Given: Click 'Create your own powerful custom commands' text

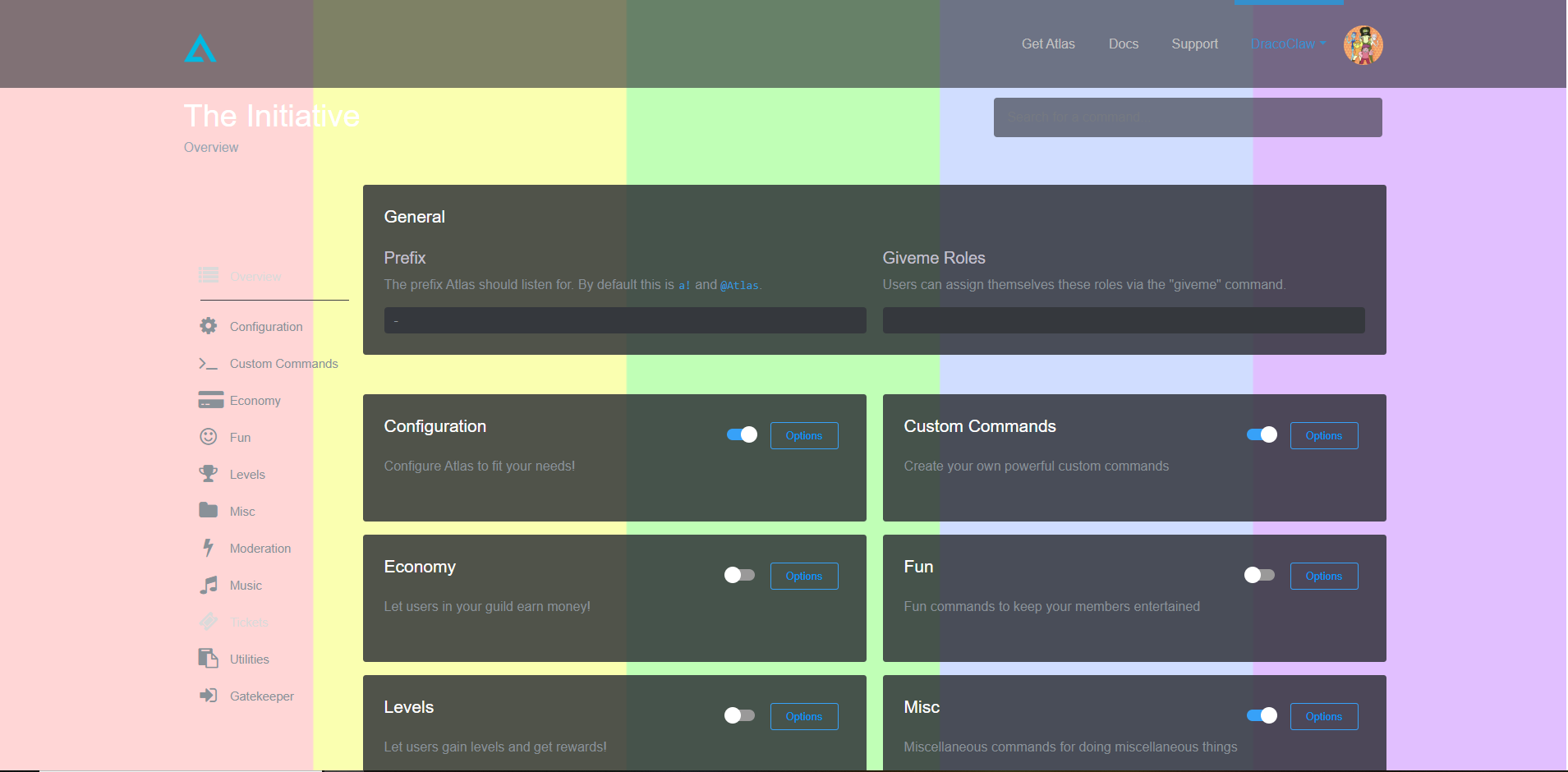Looking at the screenshot, I should tap(1037, 466).
